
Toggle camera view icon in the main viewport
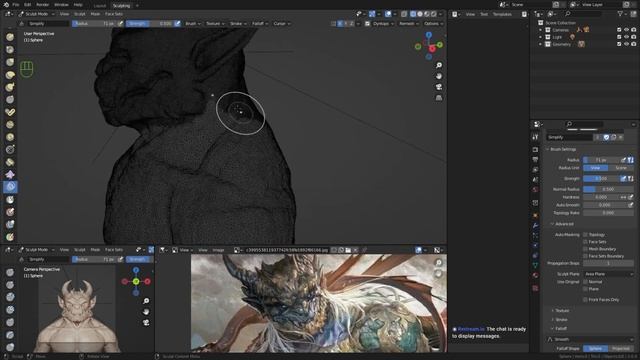click(x=439, y=87)
